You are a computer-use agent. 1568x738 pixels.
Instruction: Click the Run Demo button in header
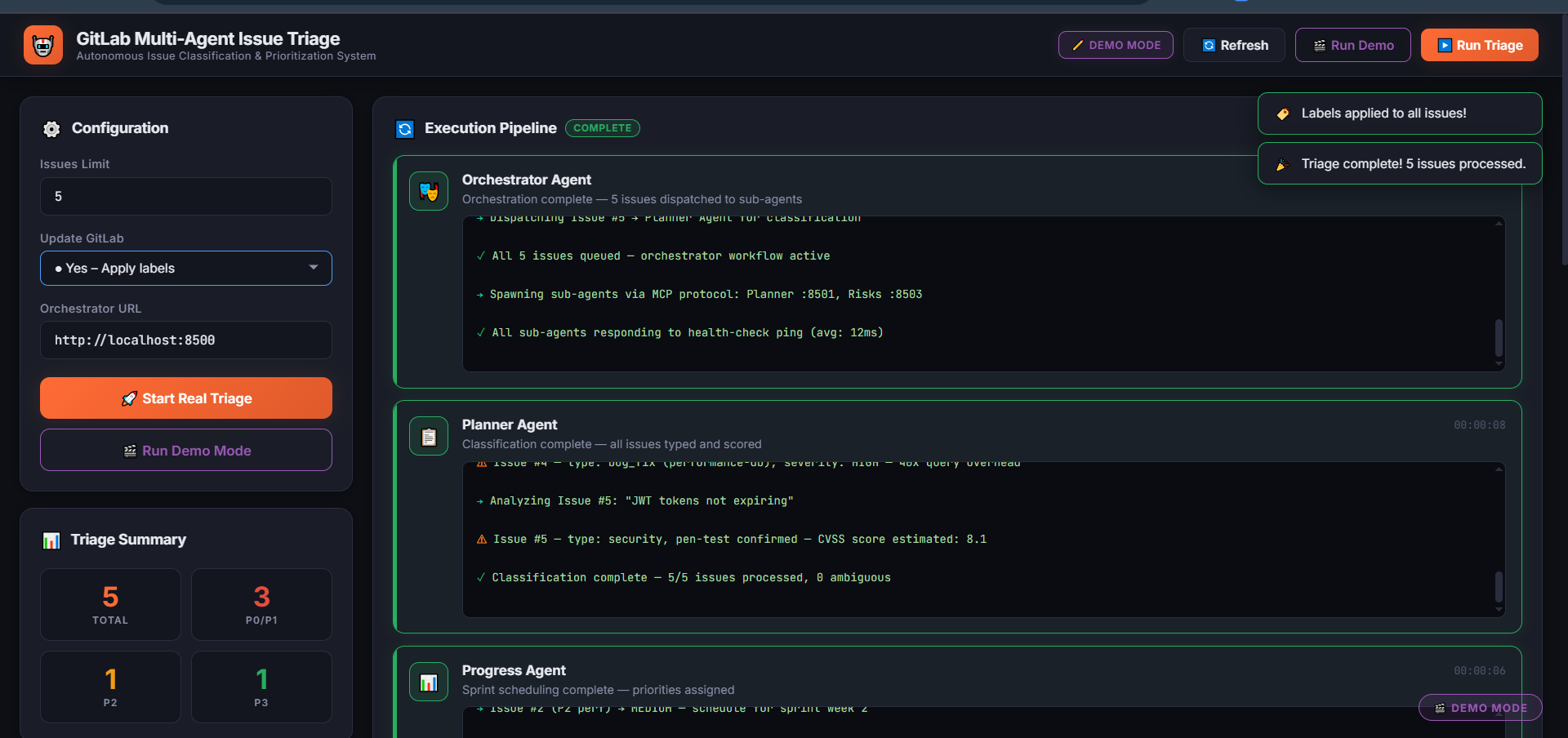point(1352,45)
